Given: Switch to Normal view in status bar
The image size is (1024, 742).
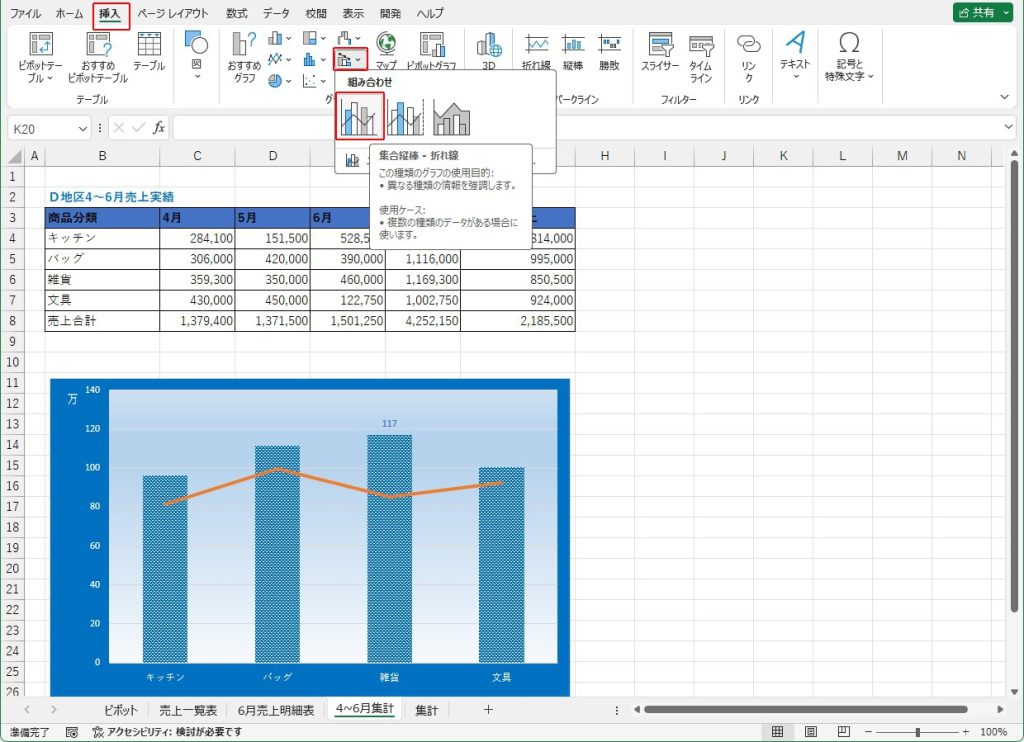Looking at the screenshot, I should coord(775,732).
